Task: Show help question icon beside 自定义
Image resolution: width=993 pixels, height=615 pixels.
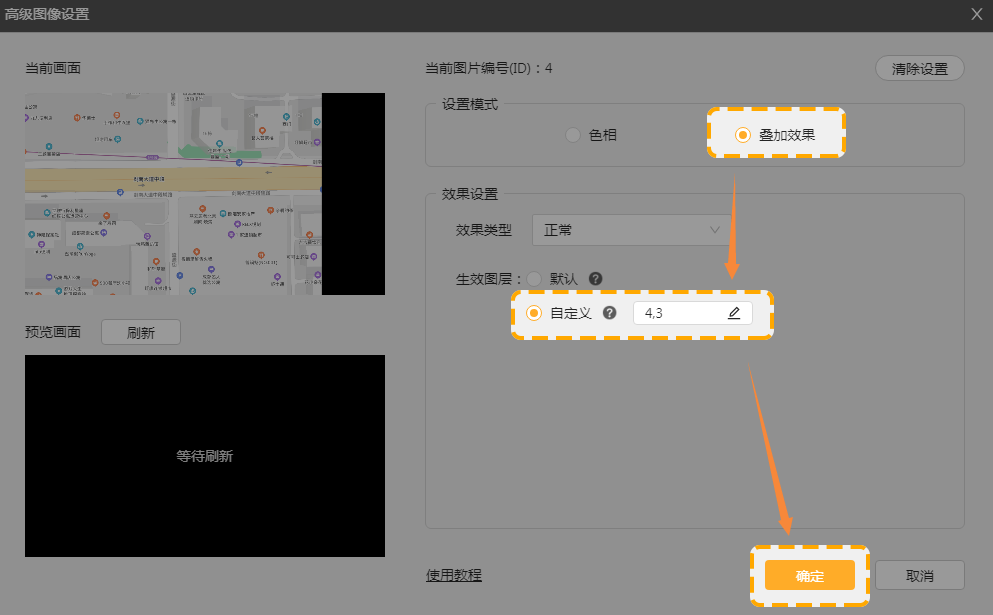Action: point(610,313)
